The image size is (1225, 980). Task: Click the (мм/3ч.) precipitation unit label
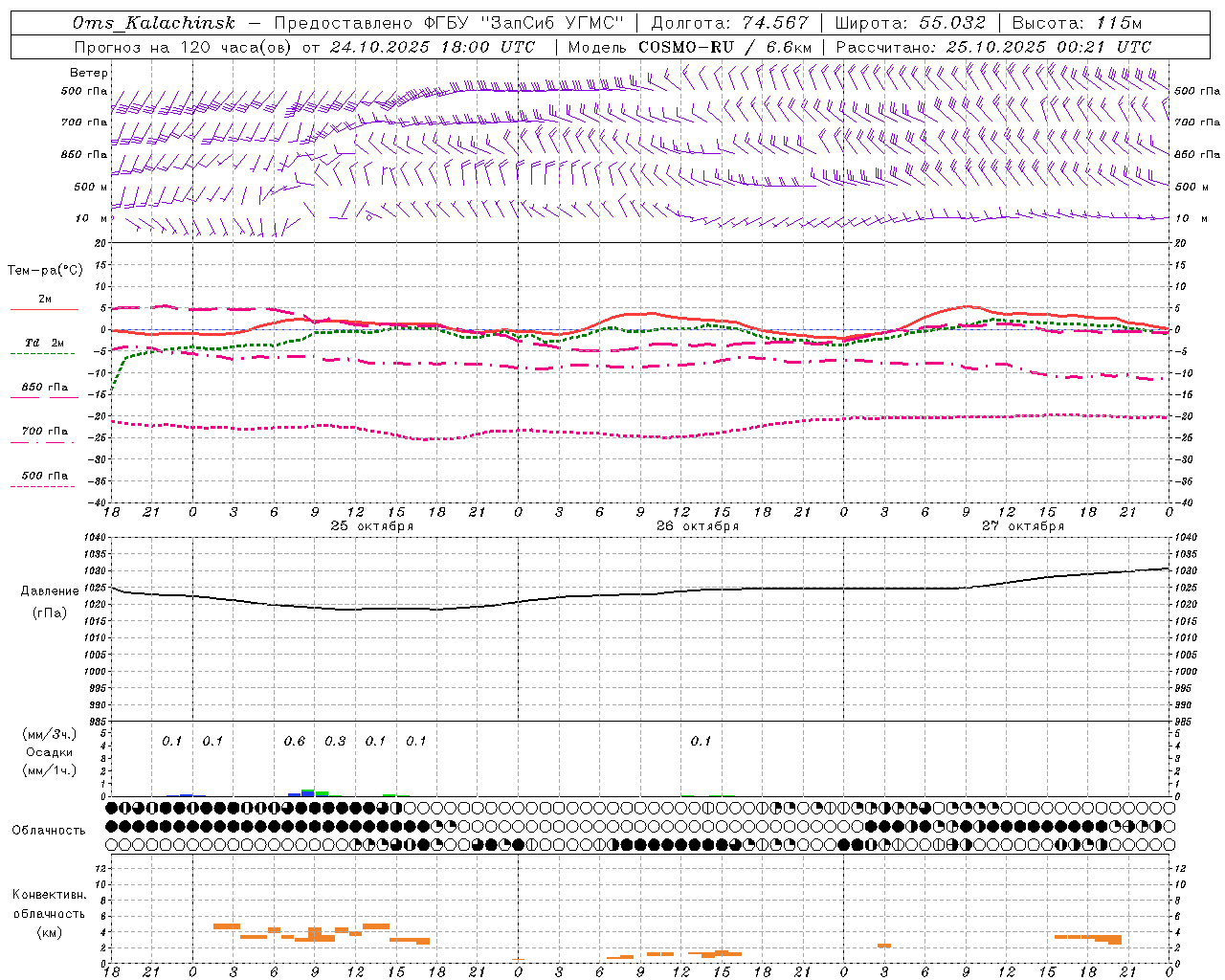[x=49, y=734]
